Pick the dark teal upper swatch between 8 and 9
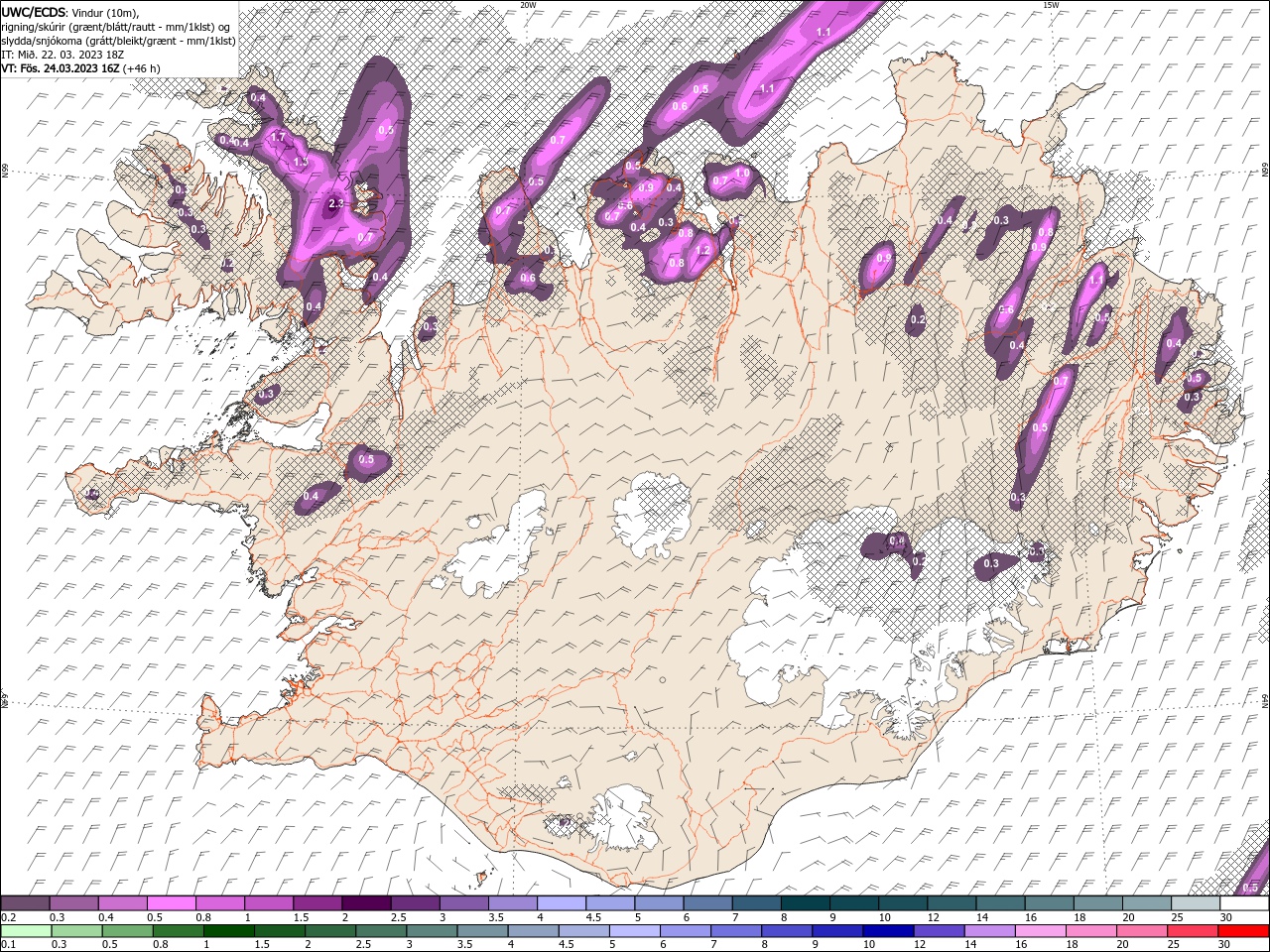The width and height of the screenshot is (1270, 952). click(x=806, y=903)
